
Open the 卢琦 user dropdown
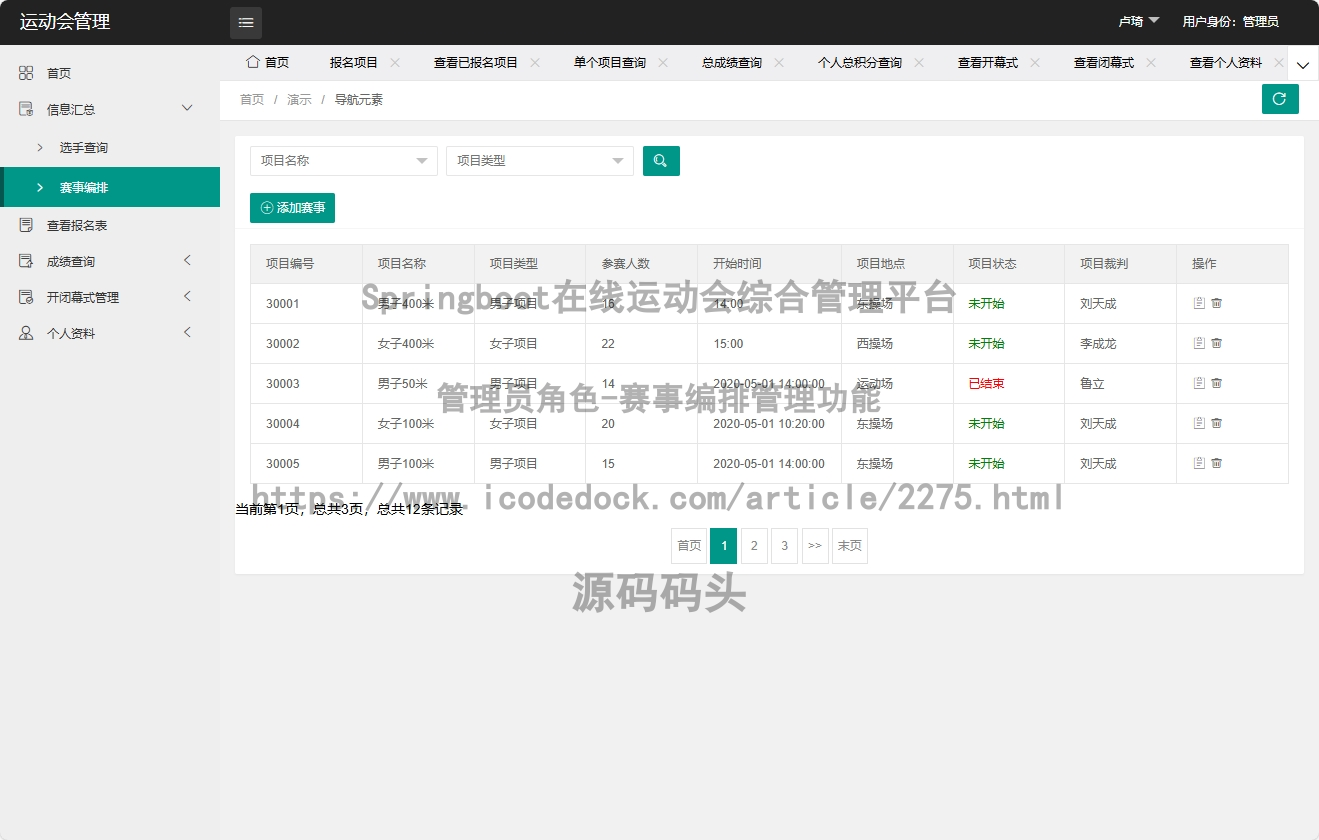1139,21
